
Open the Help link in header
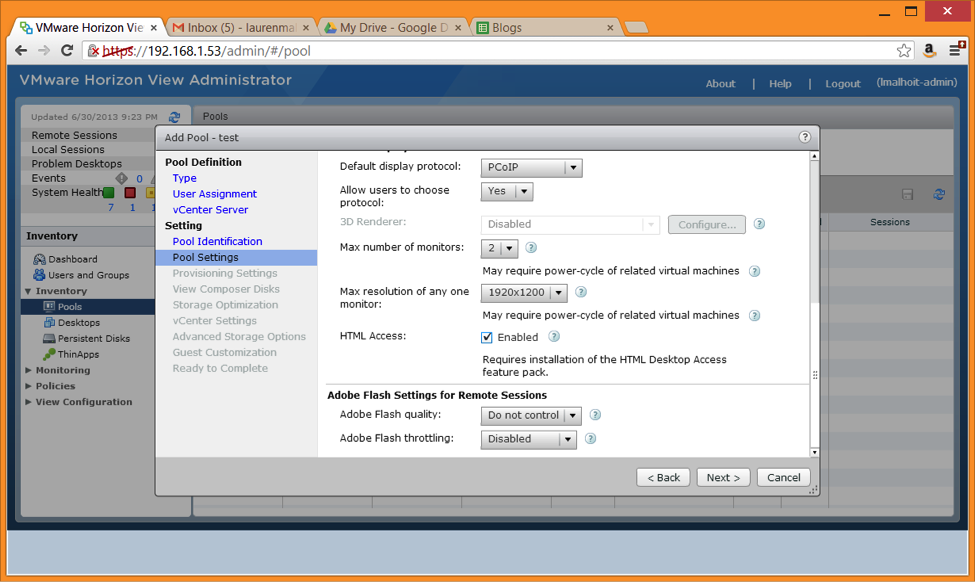(780, 84)
